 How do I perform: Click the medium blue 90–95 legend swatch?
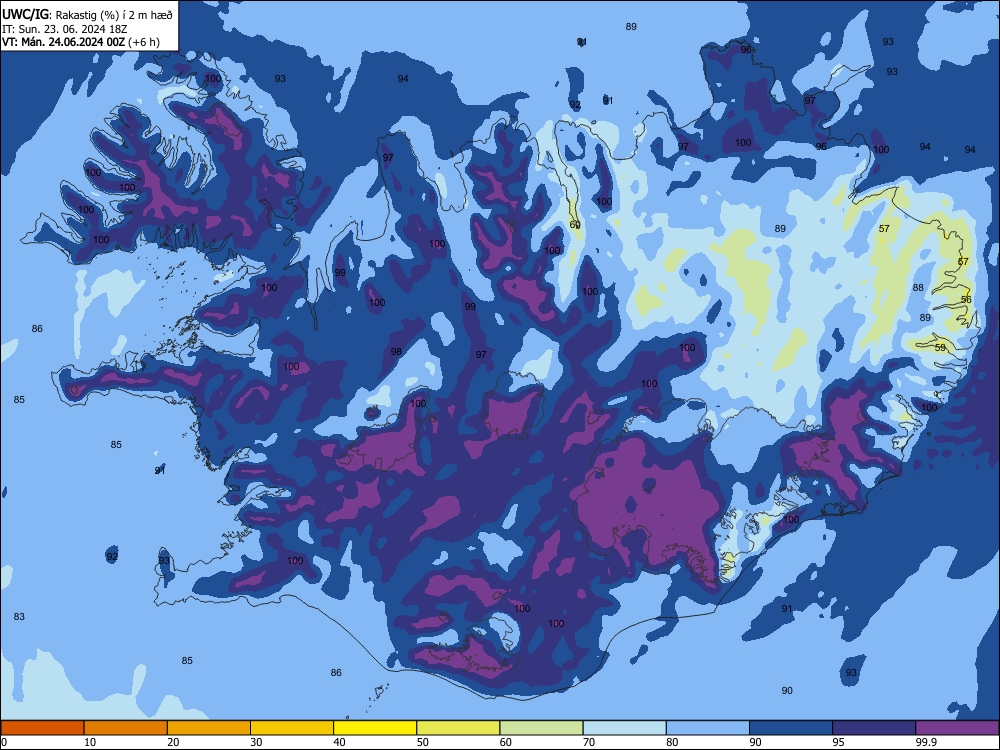(791, 728)
